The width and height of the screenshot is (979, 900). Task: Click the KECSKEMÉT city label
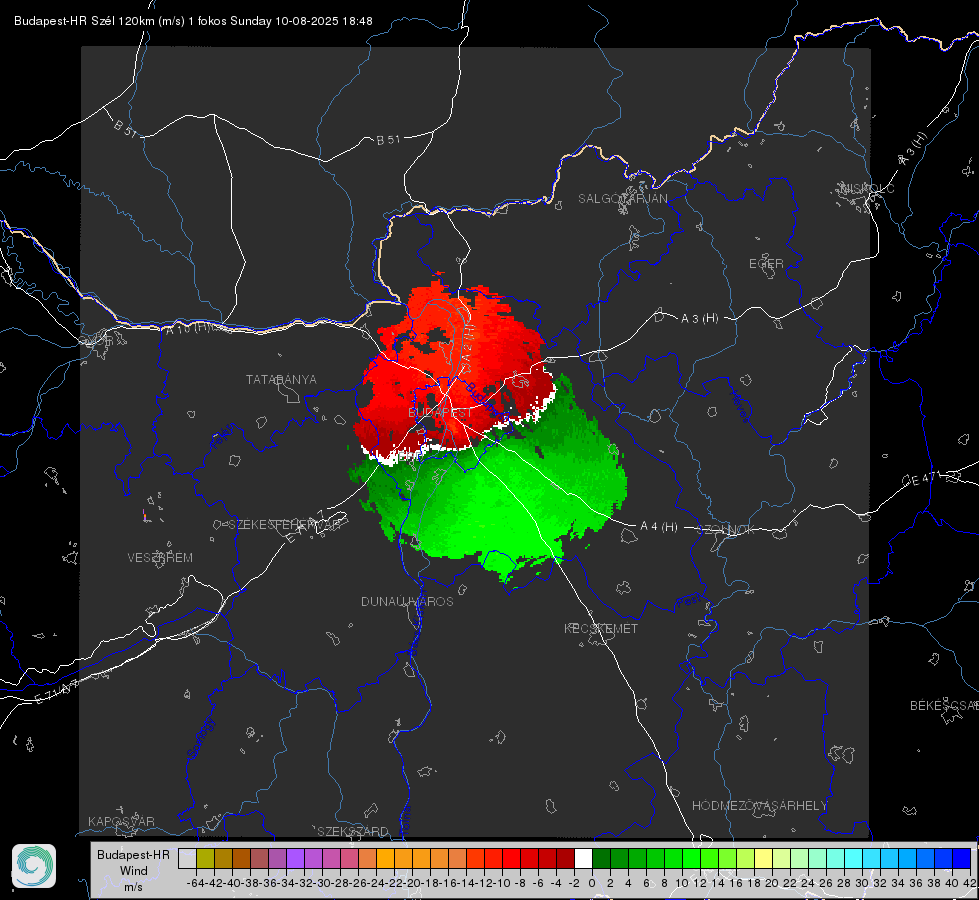point(601,628)
